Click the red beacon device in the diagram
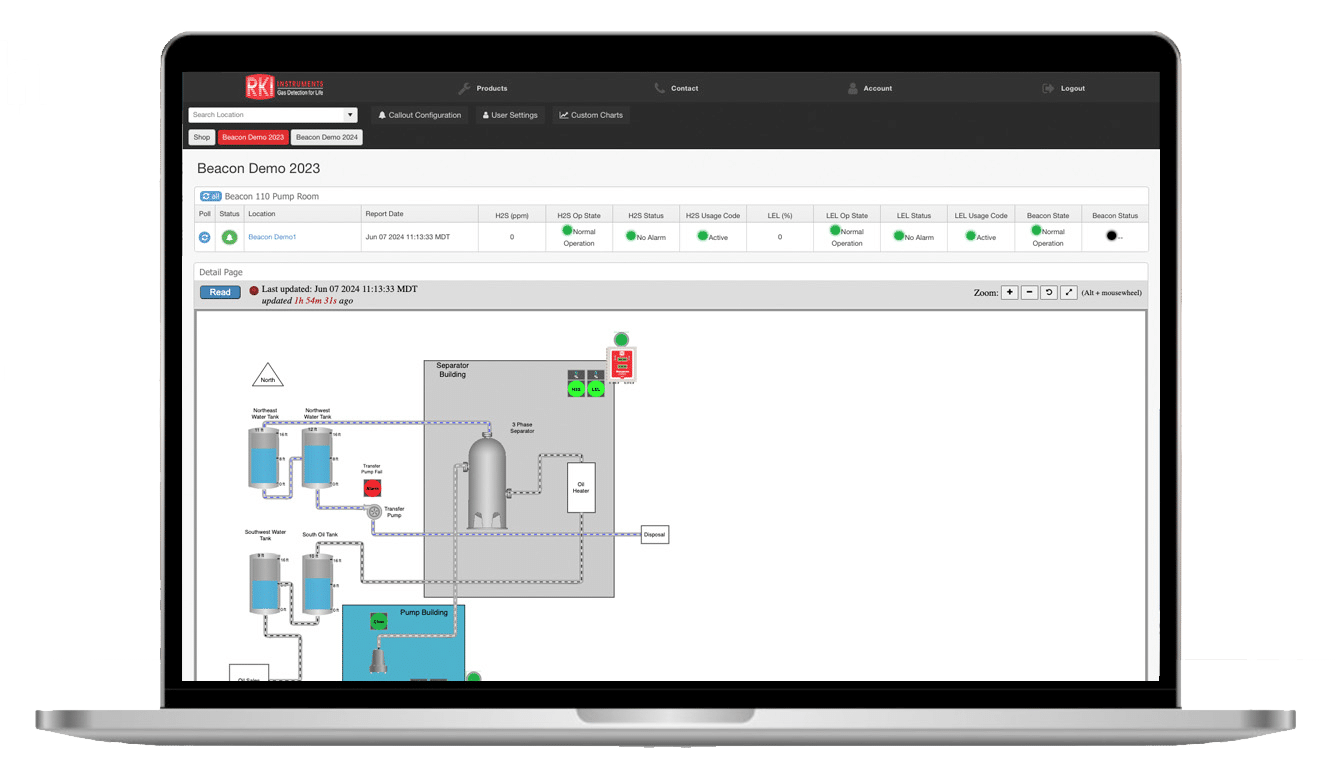 click(x=621, y=364)
